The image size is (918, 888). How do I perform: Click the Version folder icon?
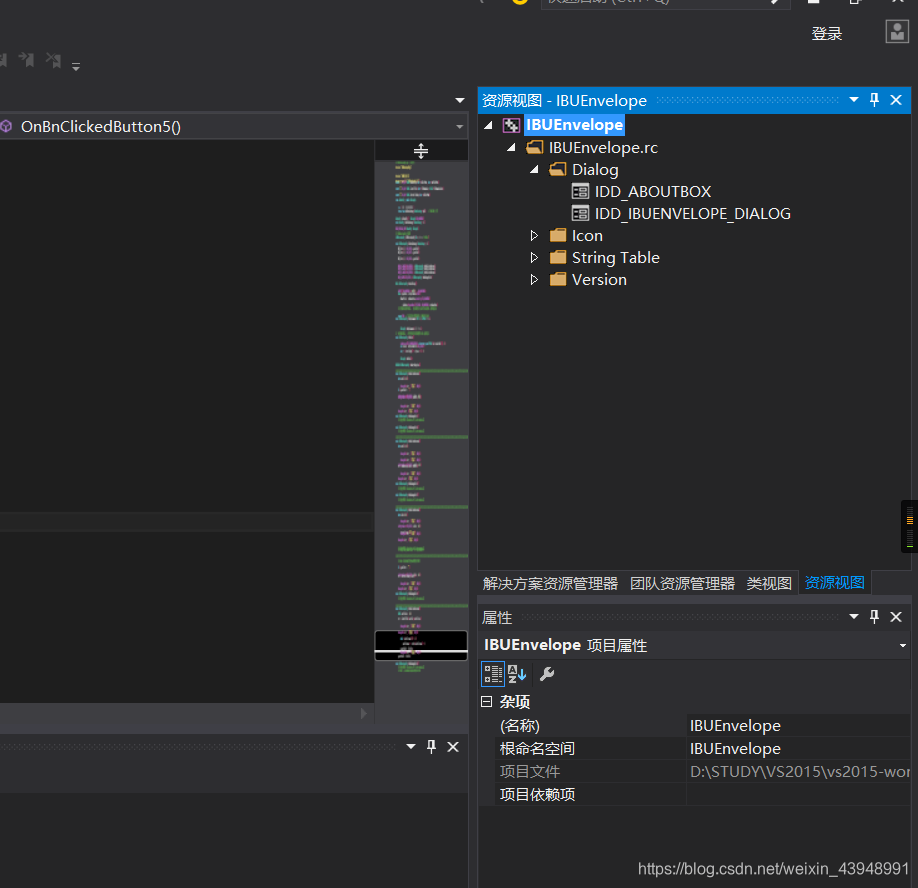[558, 279]
